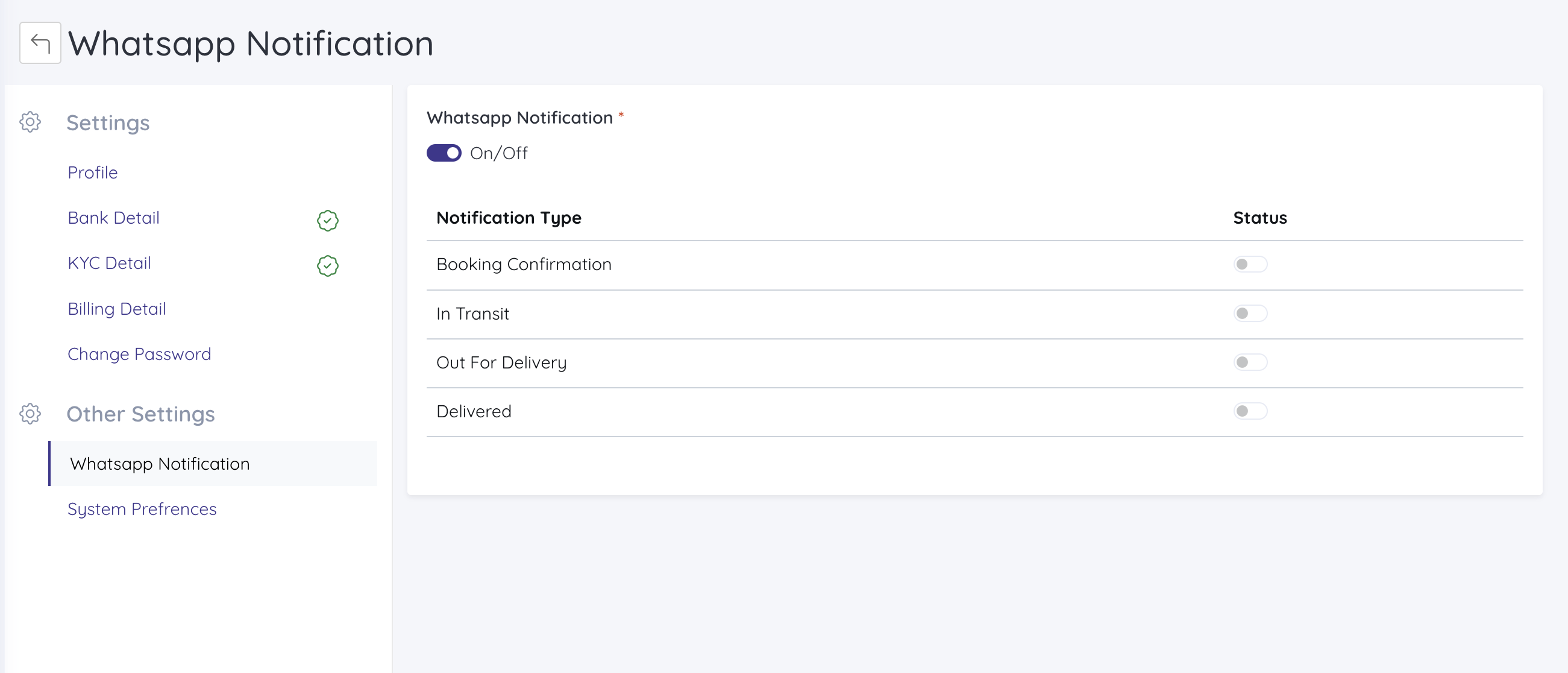Open the Bank Detail page

point(113,218)
